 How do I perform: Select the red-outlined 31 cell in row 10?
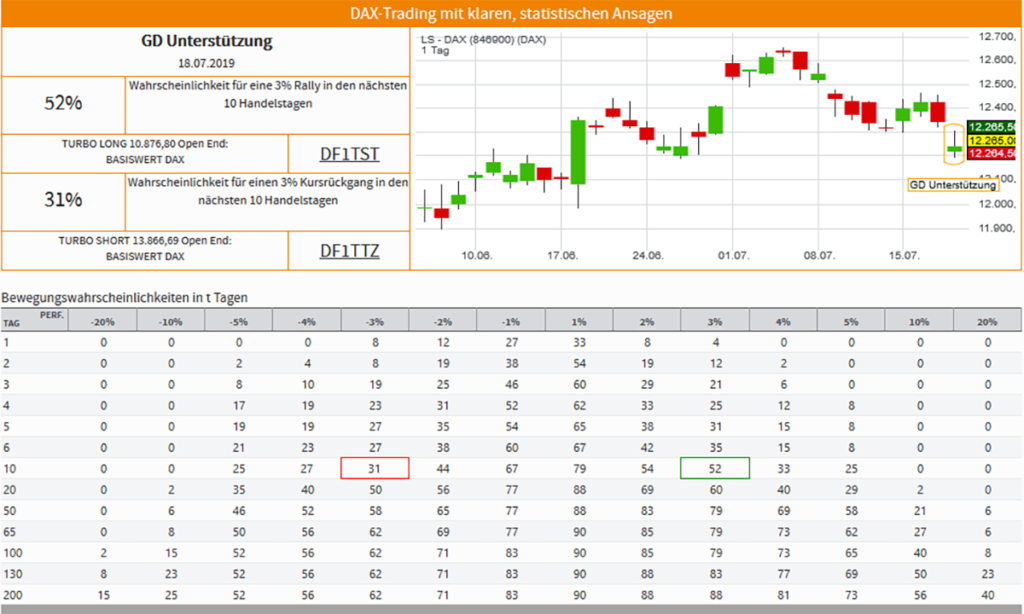tap(375, 468)
